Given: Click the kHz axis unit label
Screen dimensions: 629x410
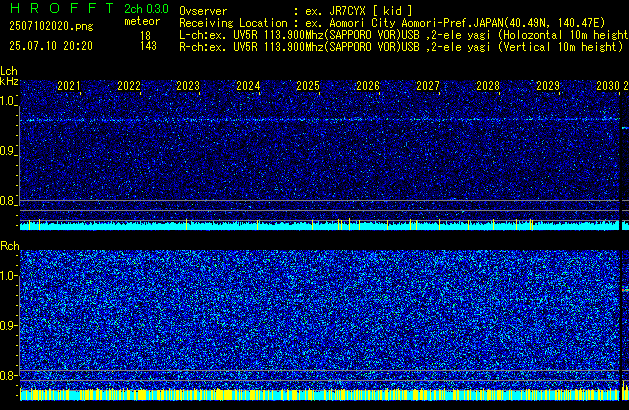Looking at the screenshot, I should (9, 81).
